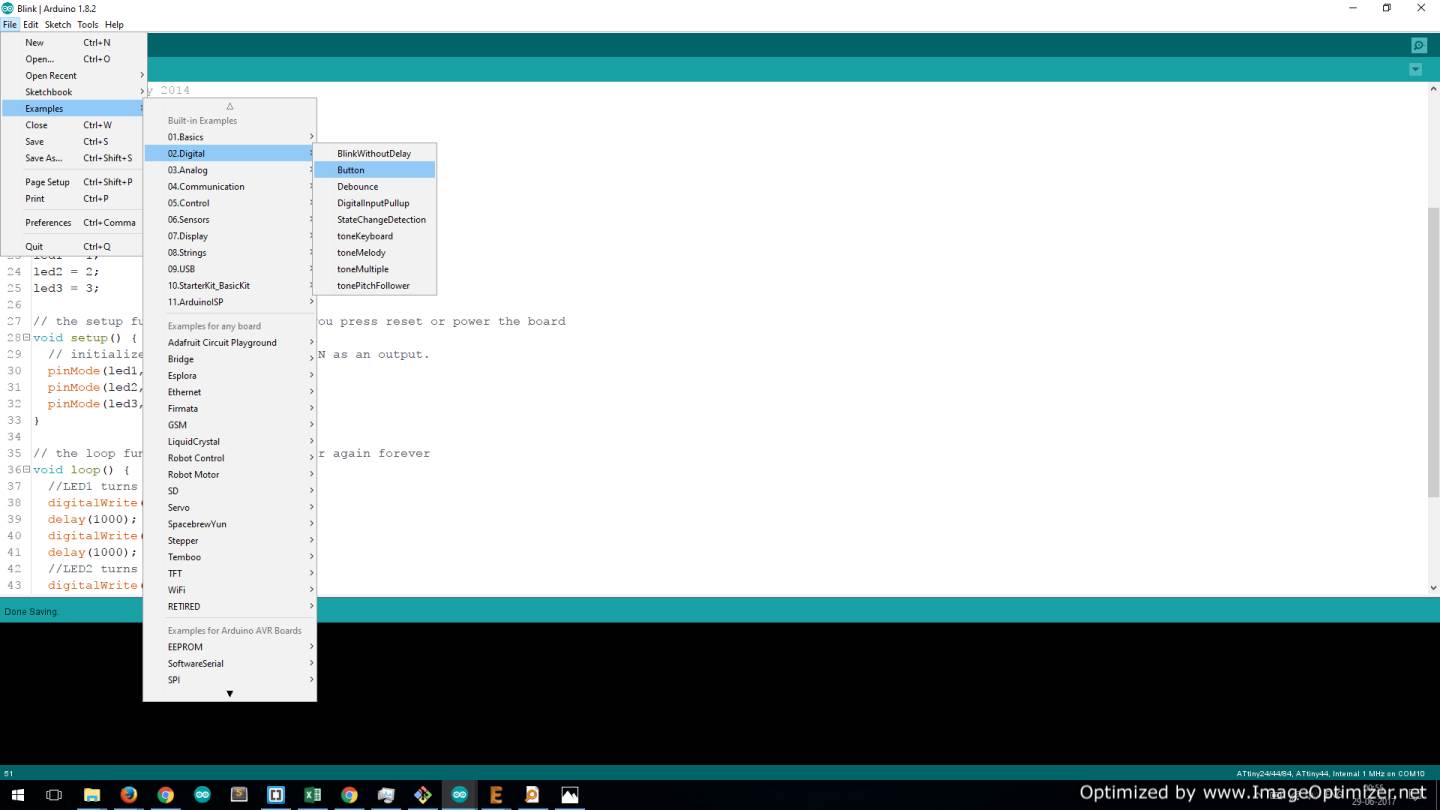This screenshot has height=810, width=1440.
Task: Select Close in the File menu
Action: click(x=74, y=125)
